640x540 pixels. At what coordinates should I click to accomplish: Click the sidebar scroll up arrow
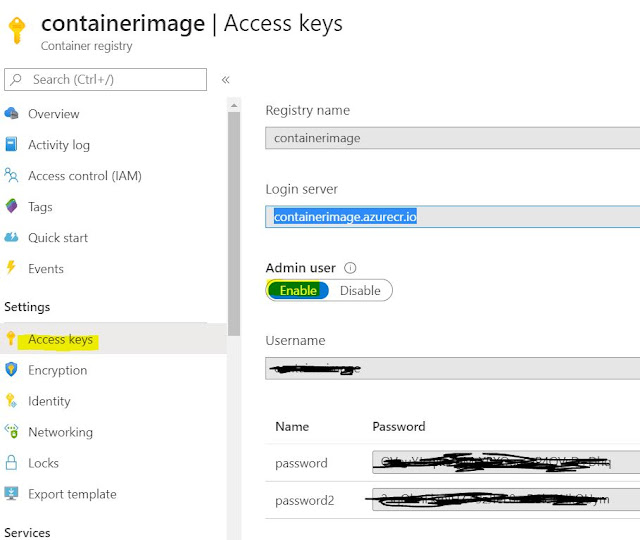click(x=234, y=106)
